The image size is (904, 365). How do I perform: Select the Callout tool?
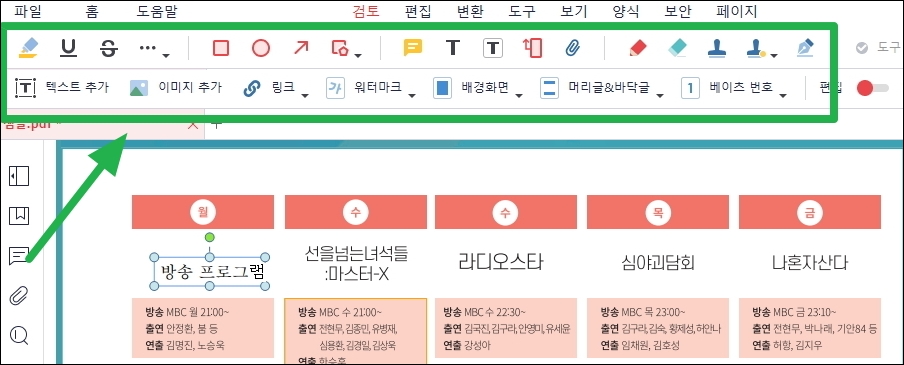click(532, 48)
